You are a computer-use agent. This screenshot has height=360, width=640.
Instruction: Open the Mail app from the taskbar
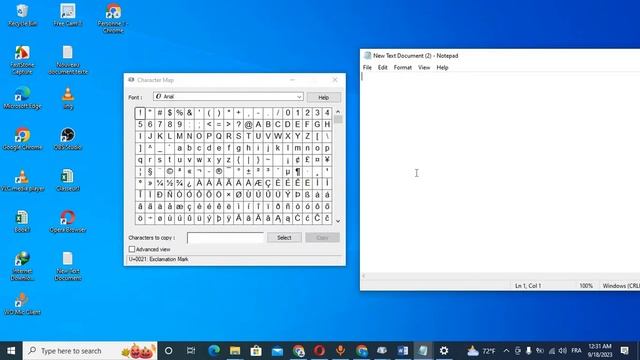278,351
